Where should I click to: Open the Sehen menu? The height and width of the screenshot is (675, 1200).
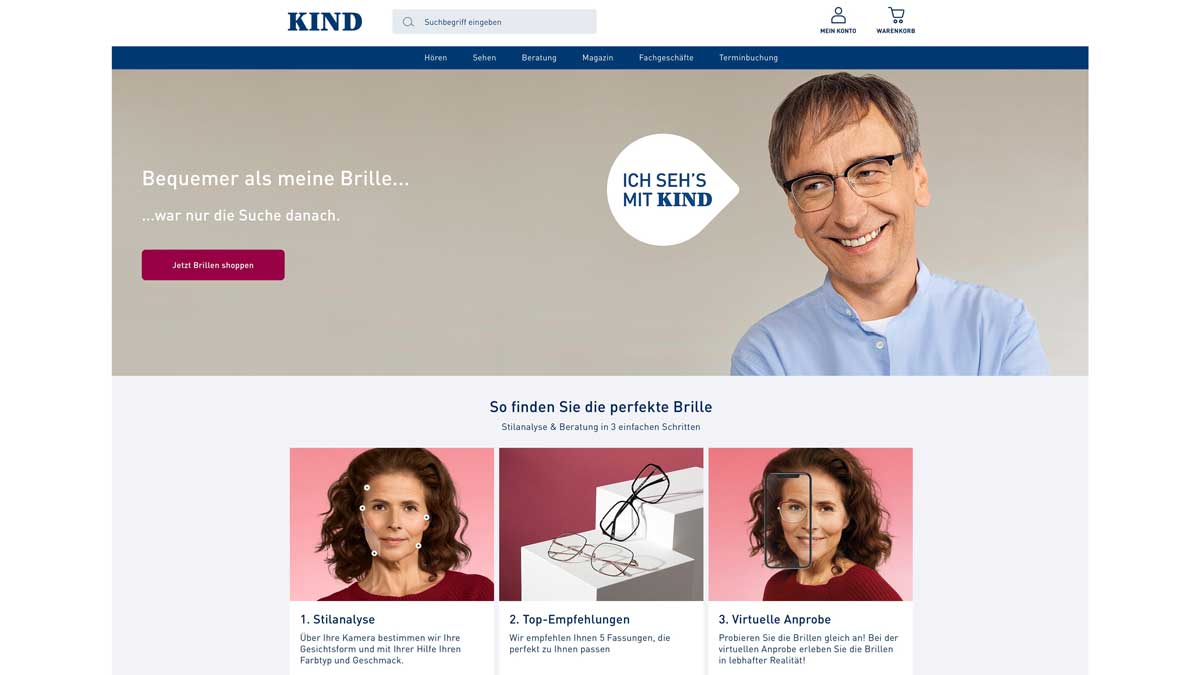click(484, 58)
